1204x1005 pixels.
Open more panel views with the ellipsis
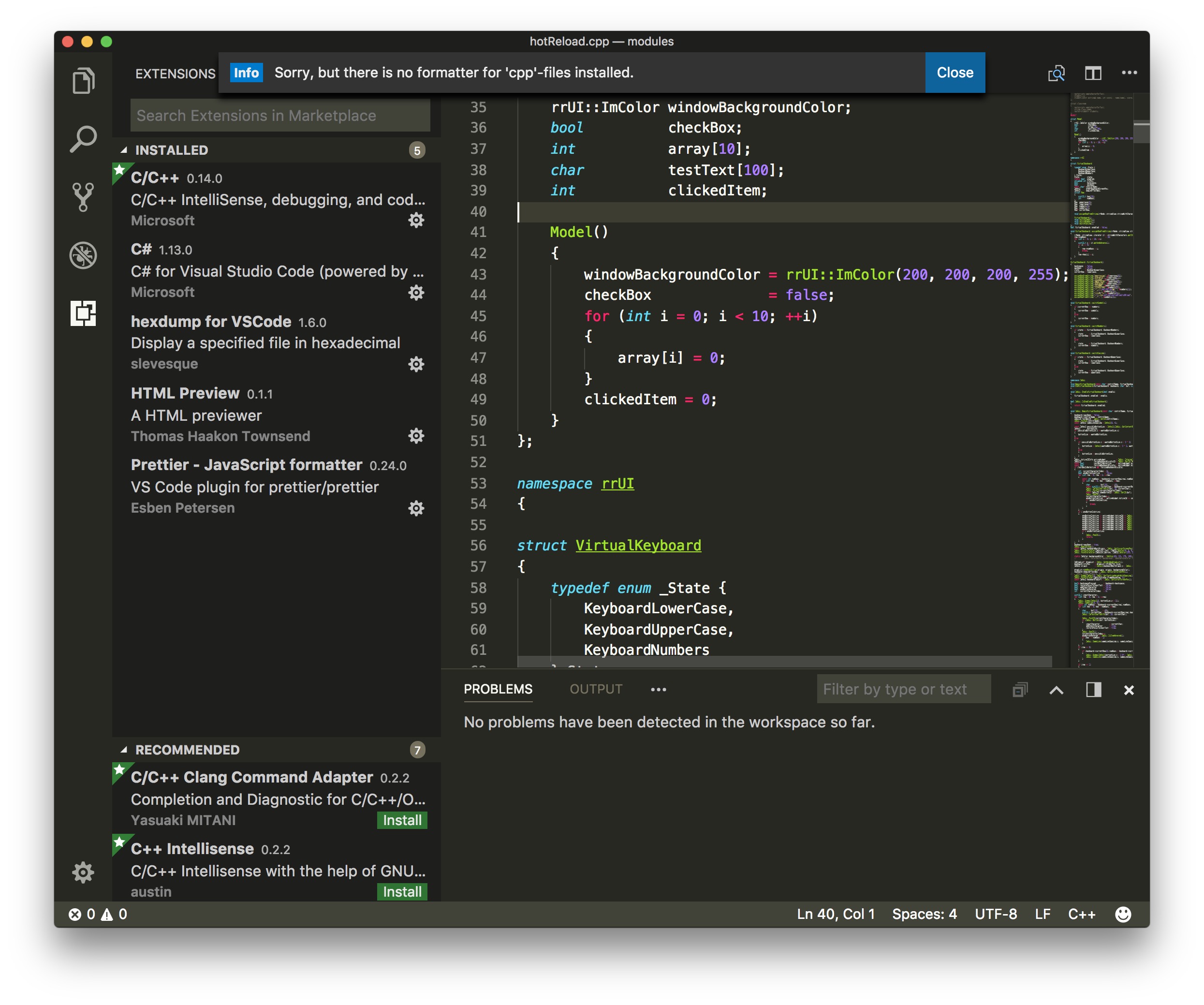[658, 689]
